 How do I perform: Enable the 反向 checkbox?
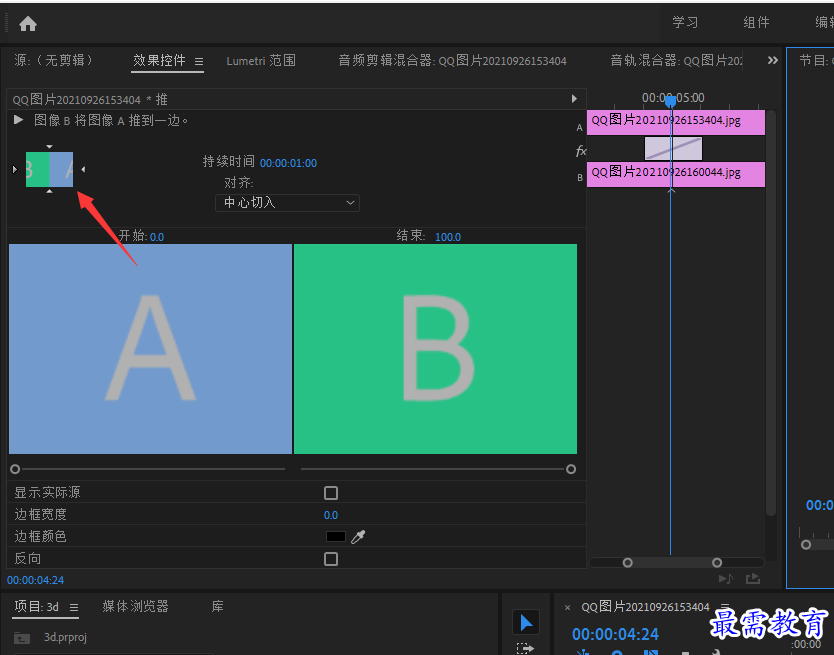pos(331,559)
